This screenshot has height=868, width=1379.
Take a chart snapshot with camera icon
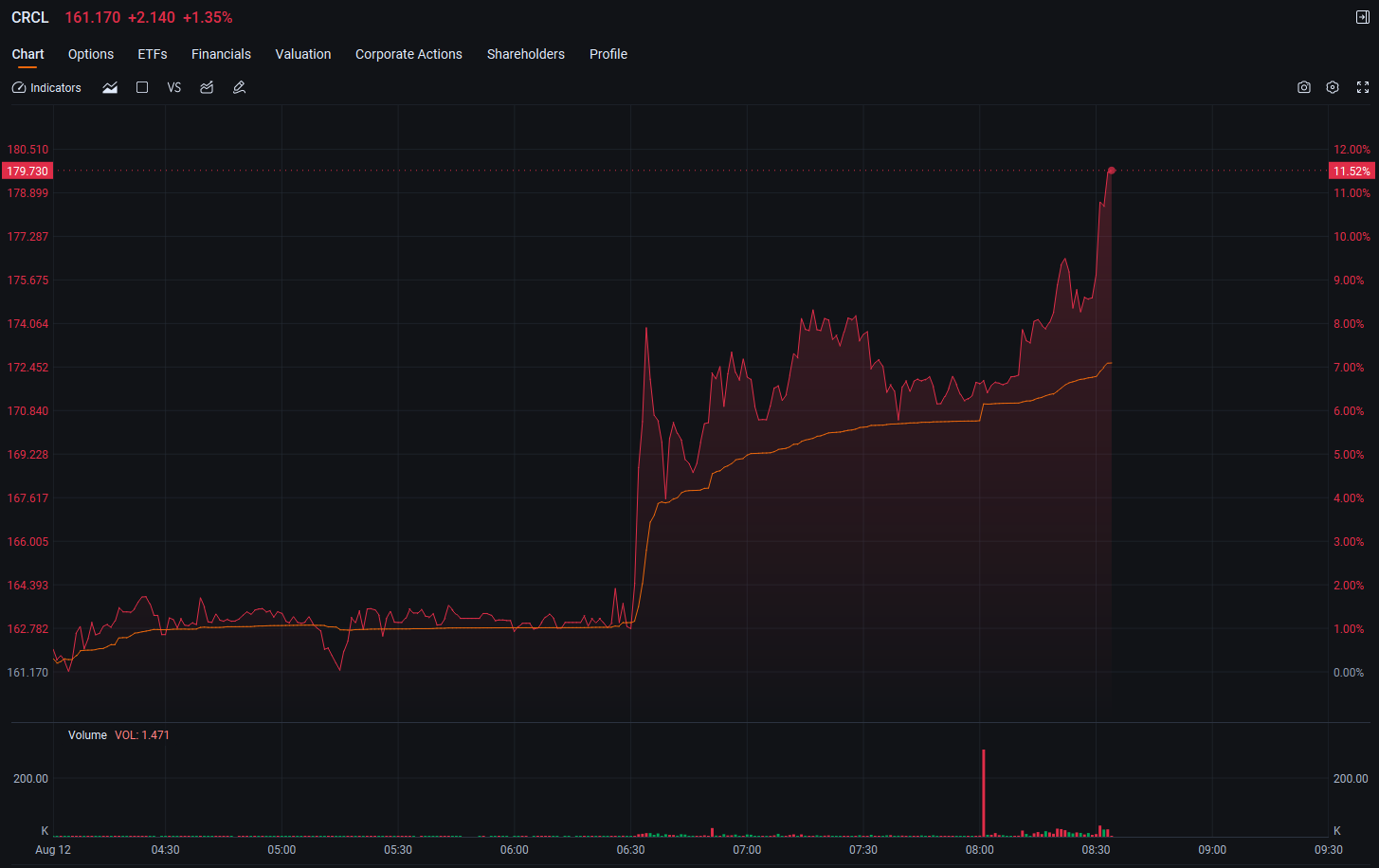tap(1304, 87)
